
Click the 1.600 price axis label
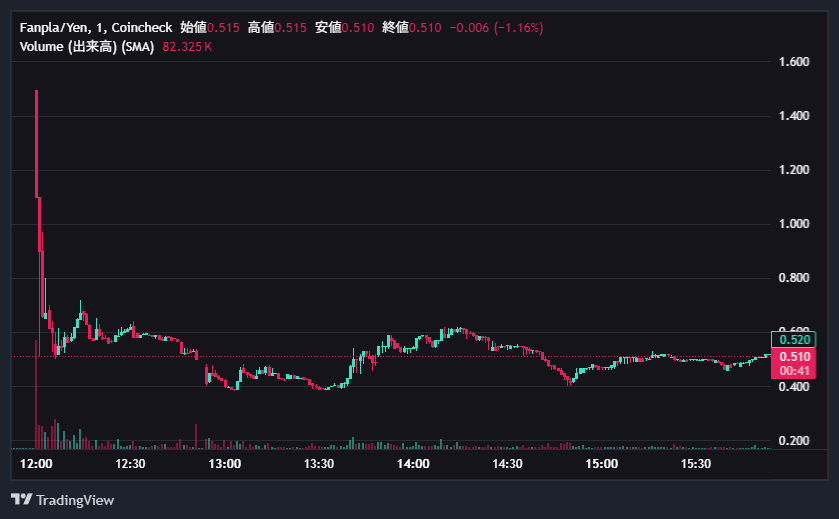[793, 62]
